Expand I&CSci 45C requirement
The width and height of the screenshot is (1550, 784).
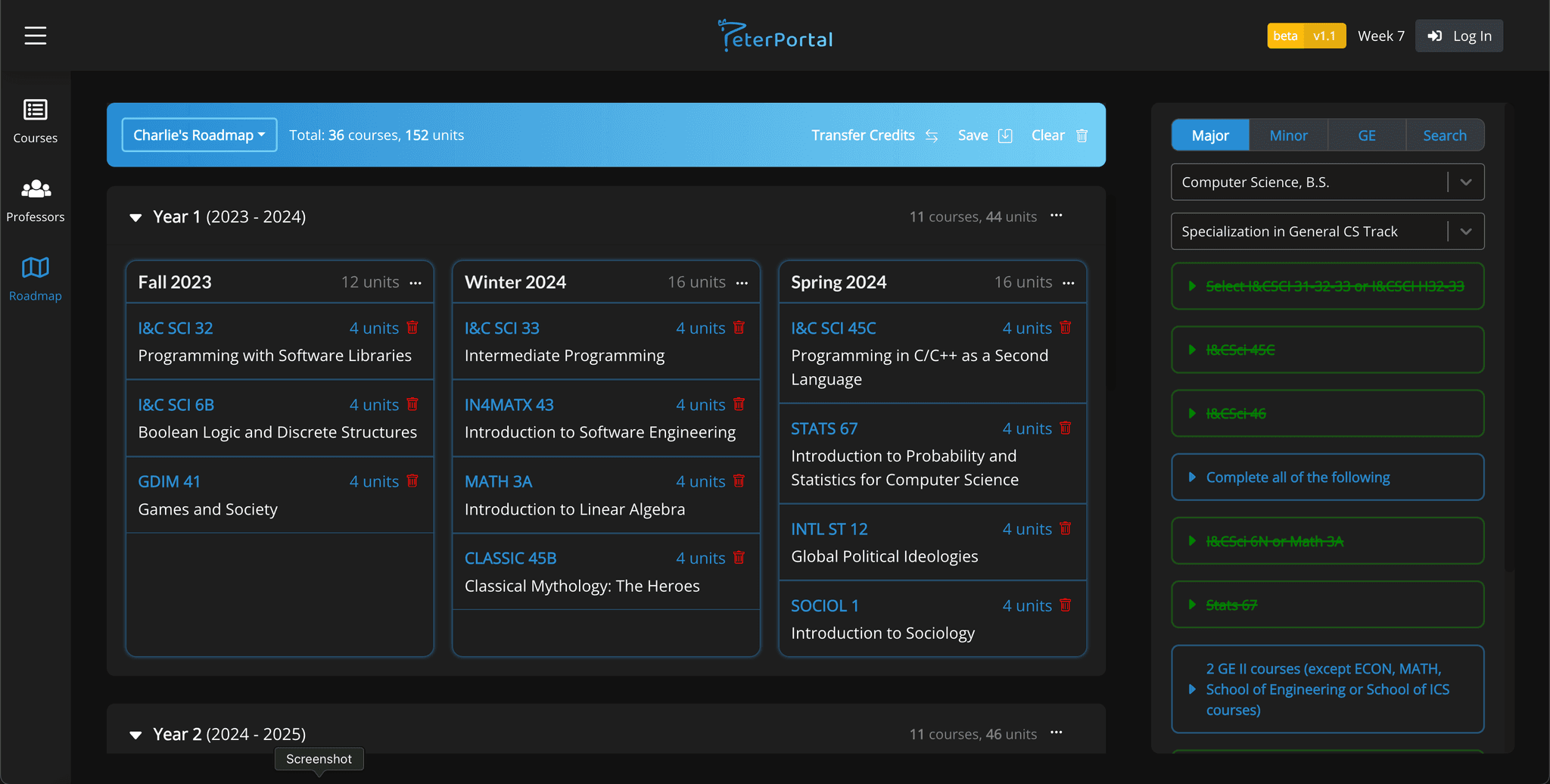coord(1327,350)
